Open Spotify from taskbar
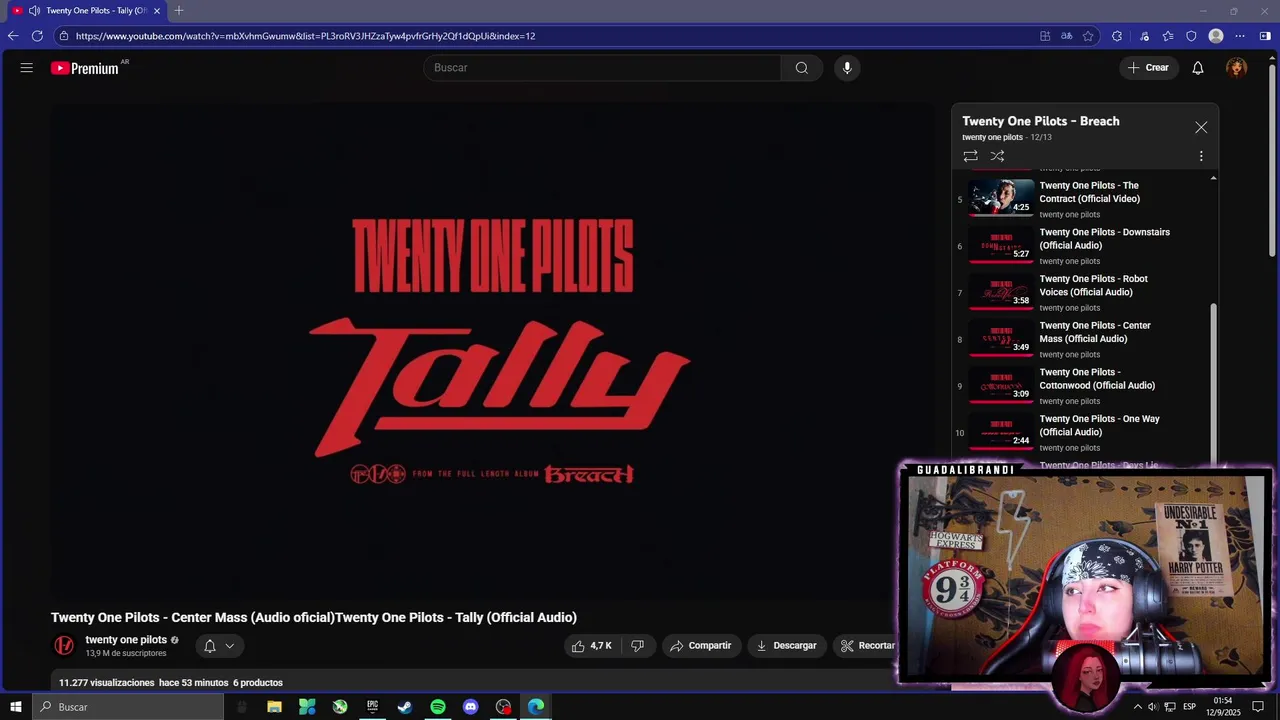 coord(438,707)
